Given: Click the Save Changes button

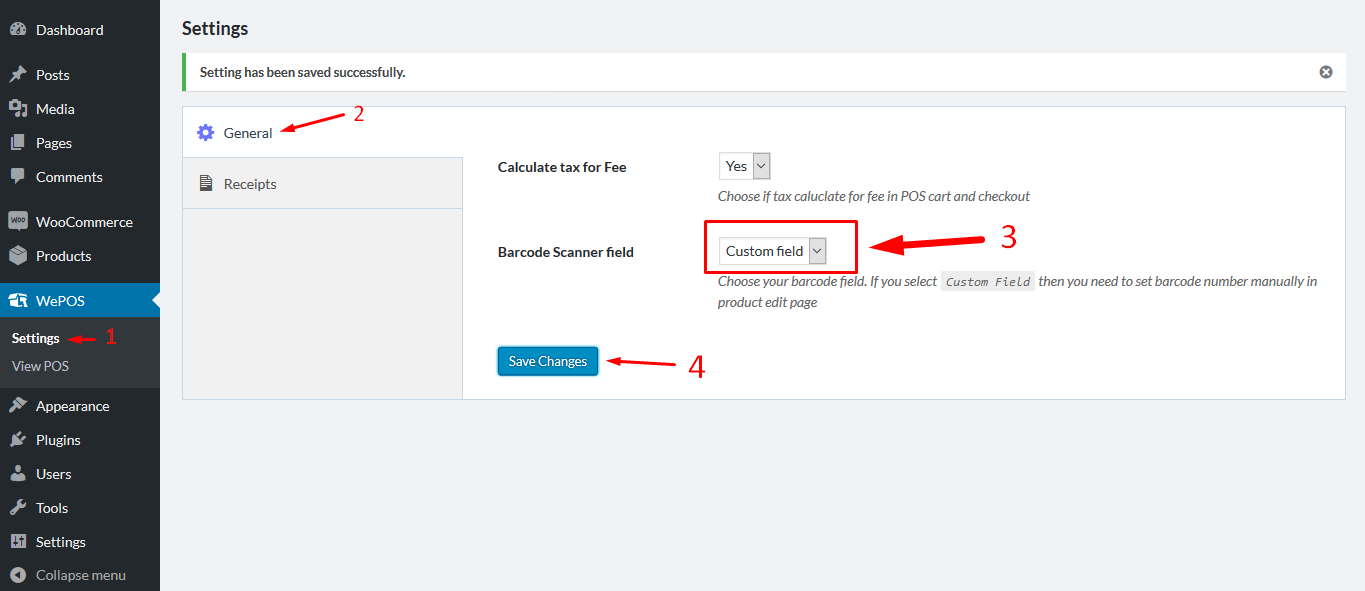Looking at the screenshot, I should tap(547, 361).
